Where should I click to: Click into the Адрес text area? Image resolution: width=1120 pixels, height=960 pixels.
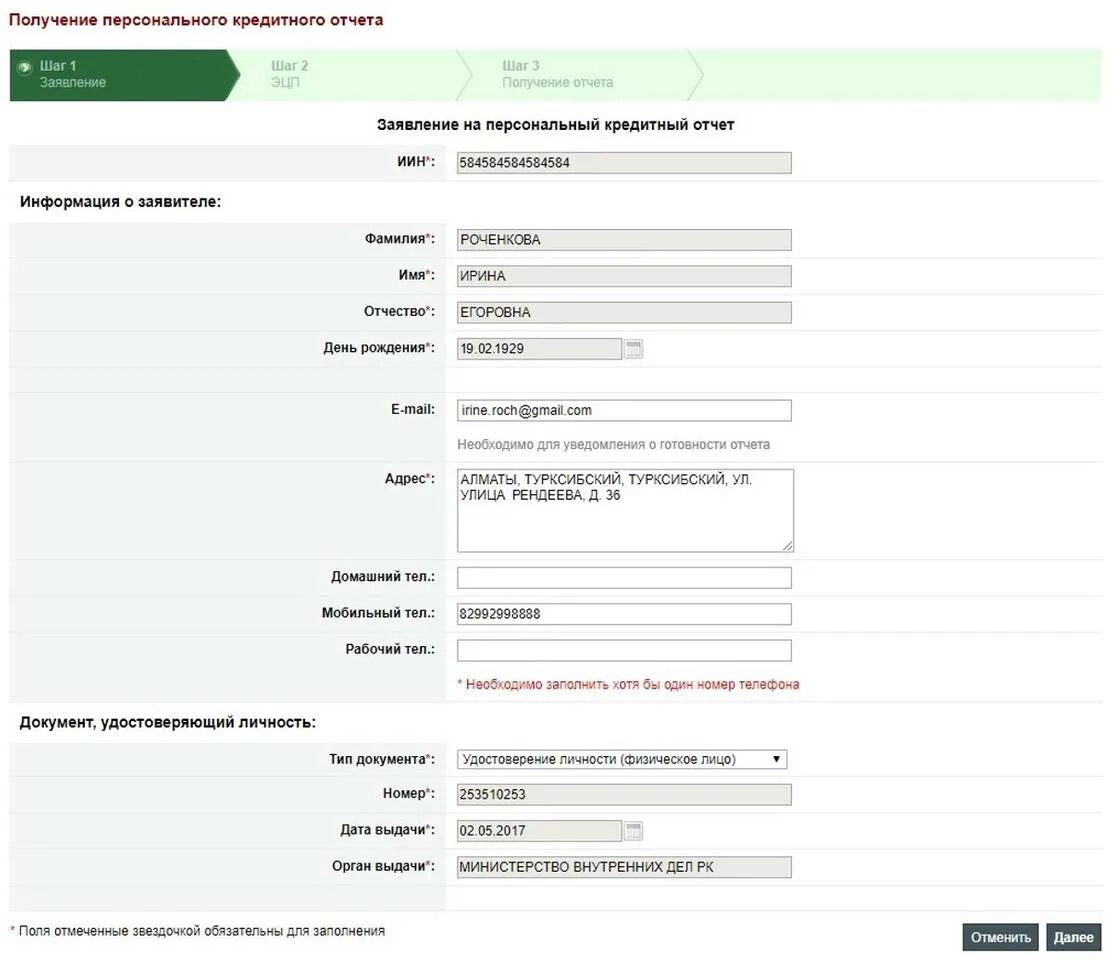(625, 511)
